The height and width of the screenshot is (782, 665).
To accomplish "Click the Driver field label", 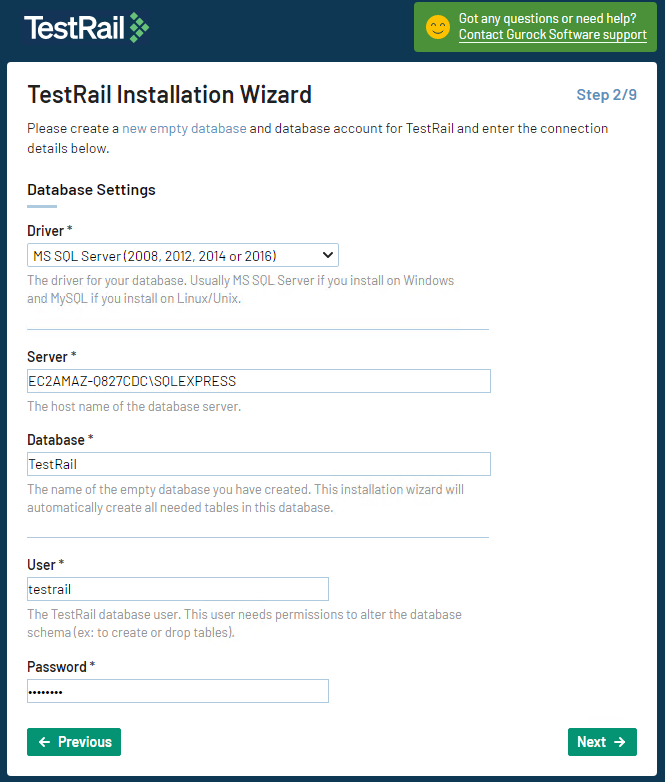I will pos(50,231).
